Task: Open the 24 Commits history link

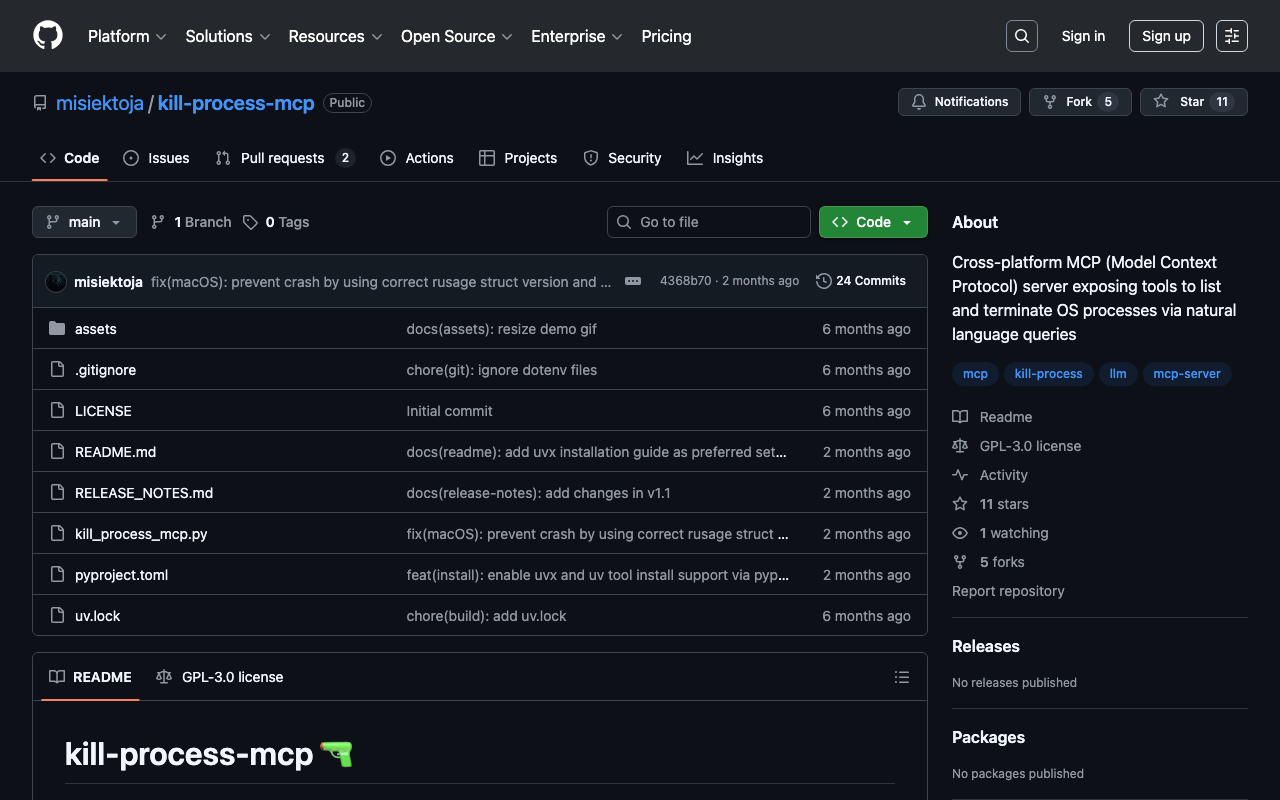Action: (861, 281)
